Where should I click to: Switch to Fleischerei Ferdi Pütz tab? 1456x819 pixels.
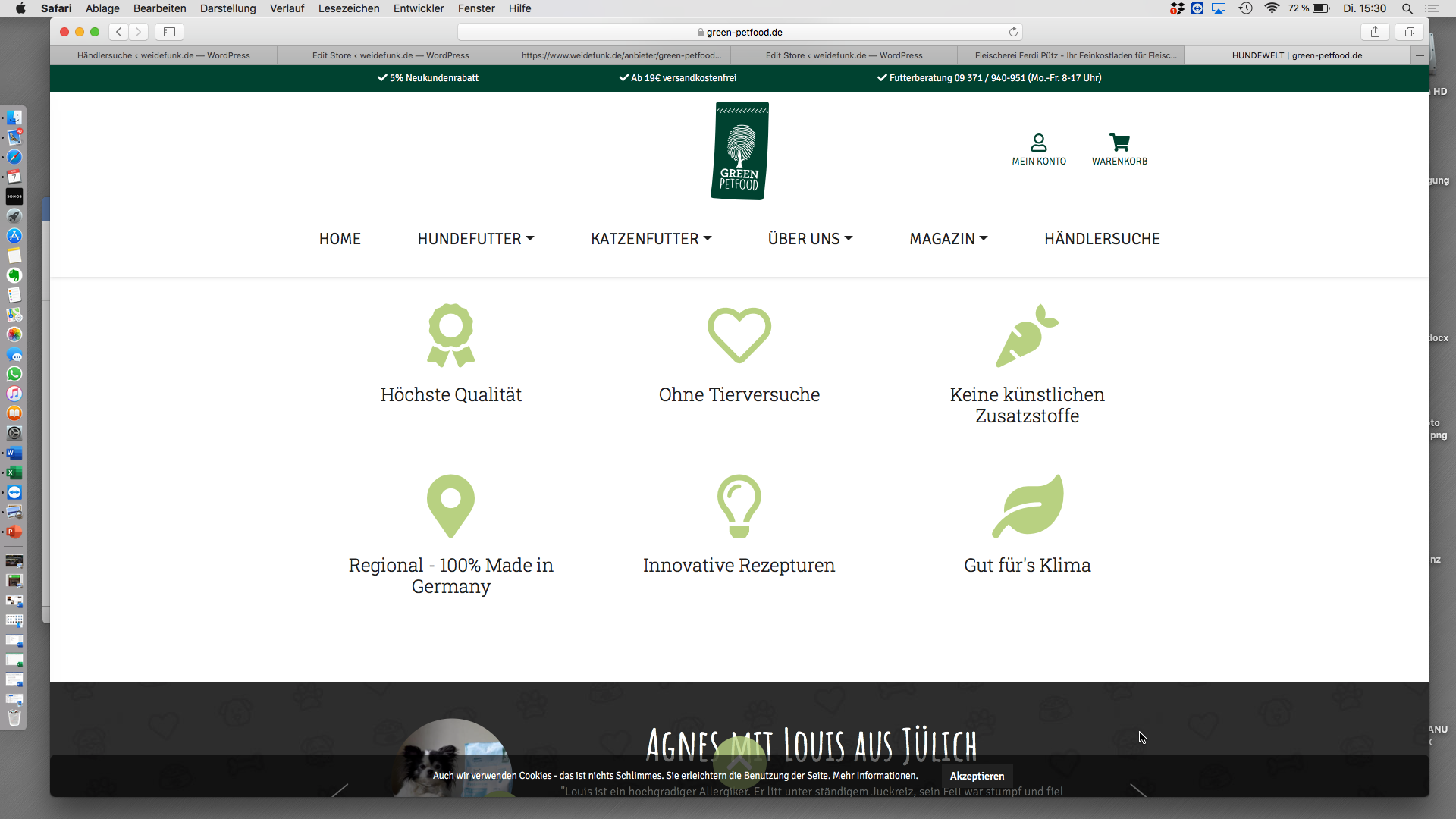coord(1075,55)
